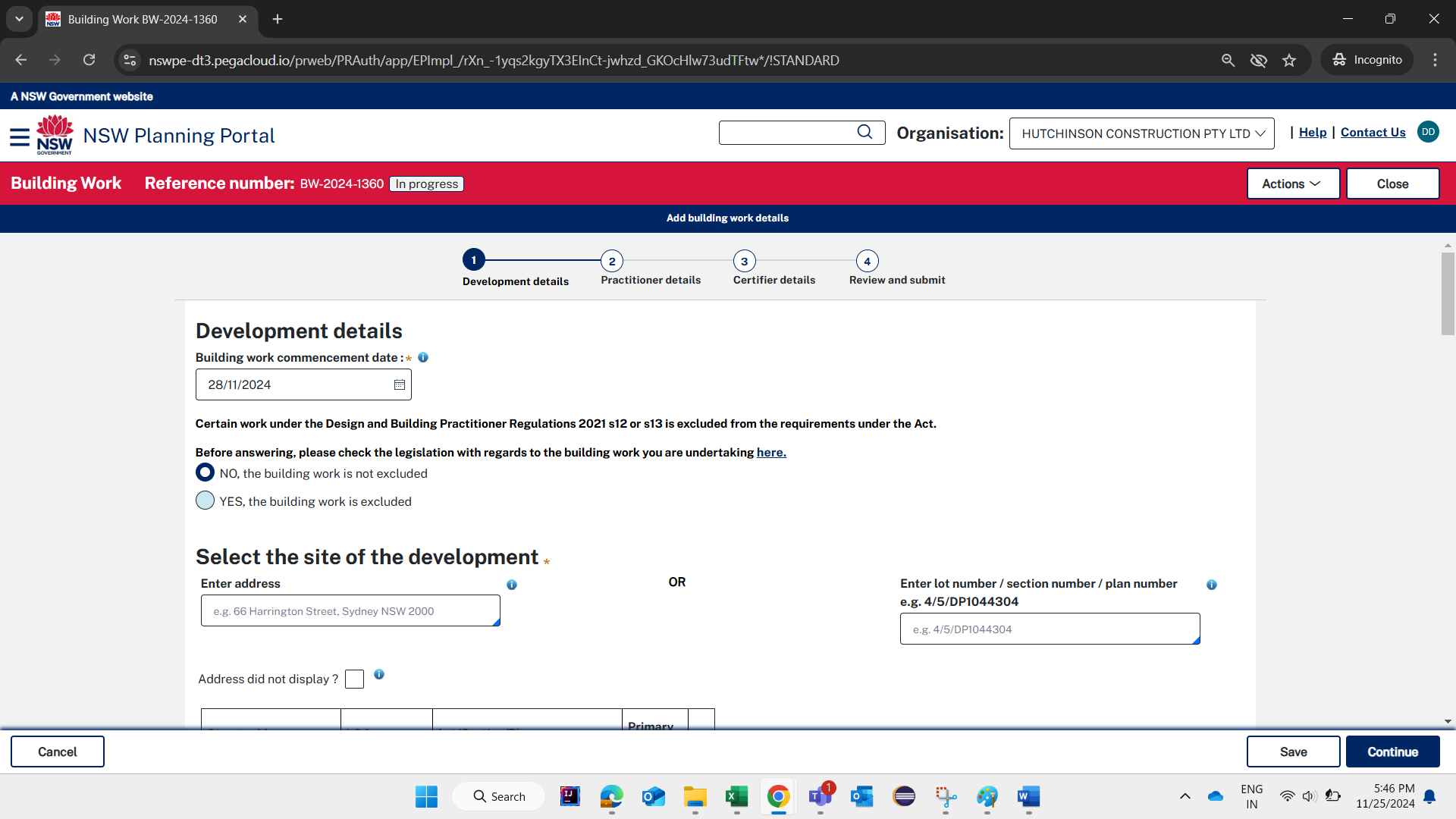Open a new browser tab

[x=278, y=19]
